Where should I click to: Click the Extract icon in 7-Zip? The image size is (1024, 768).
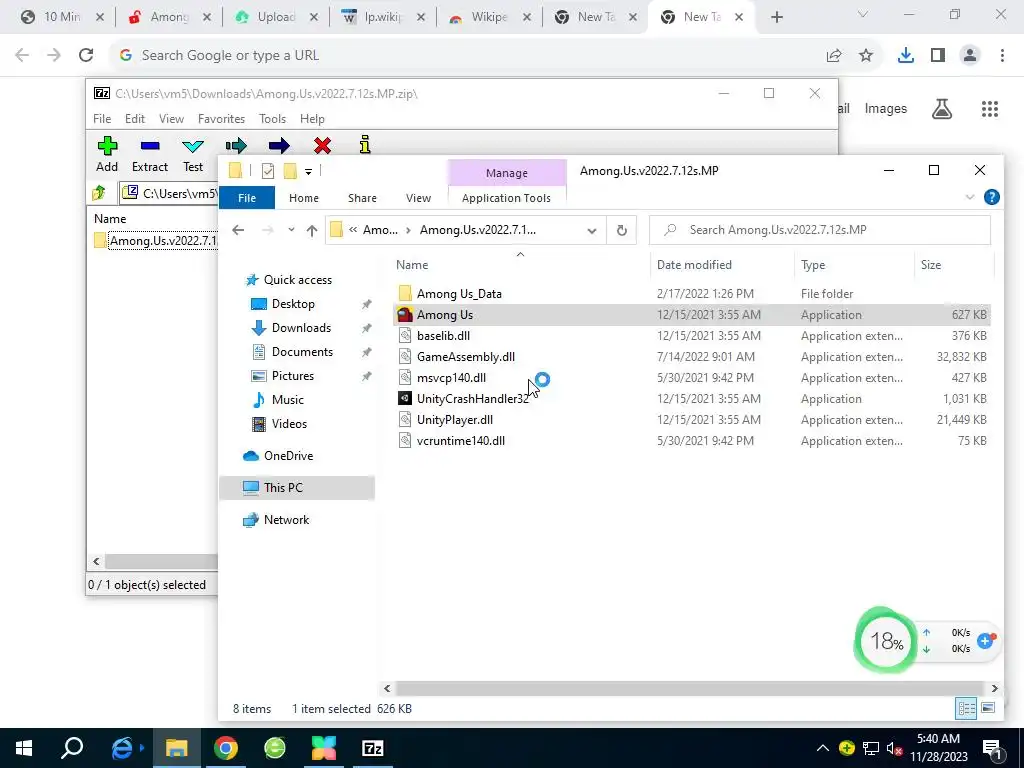tap(150, 146)
